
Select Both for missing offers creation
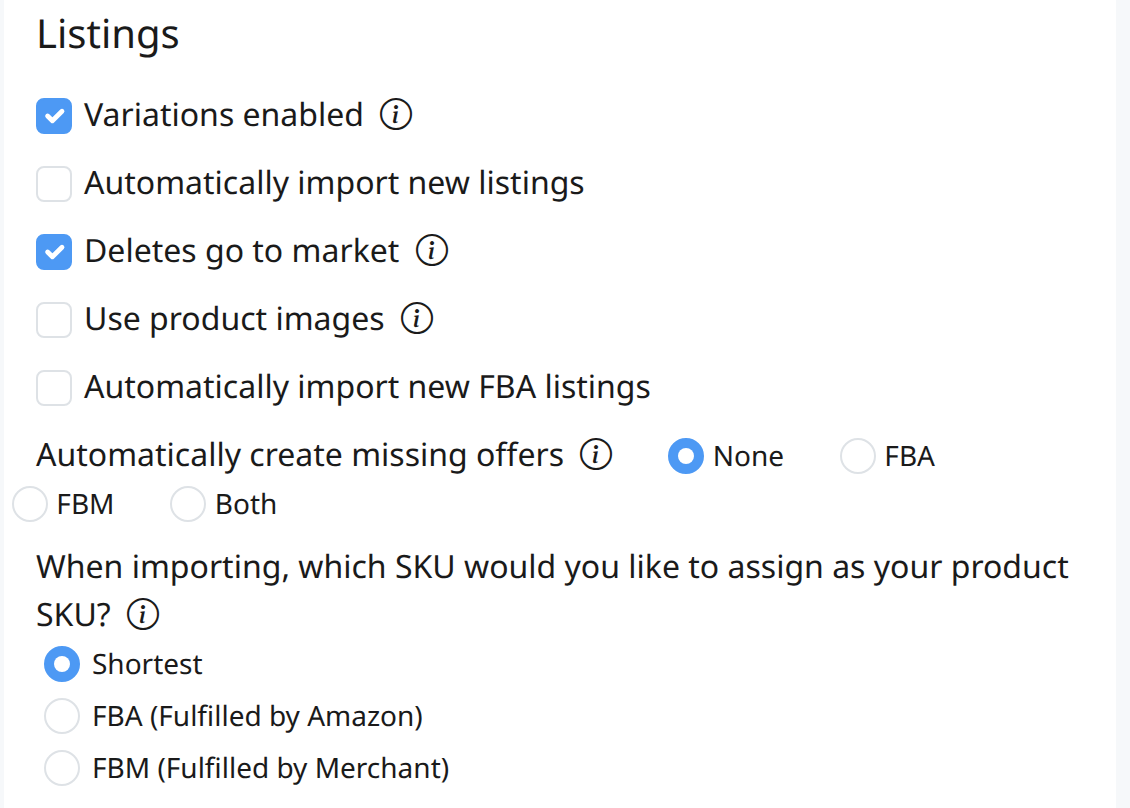188,504
